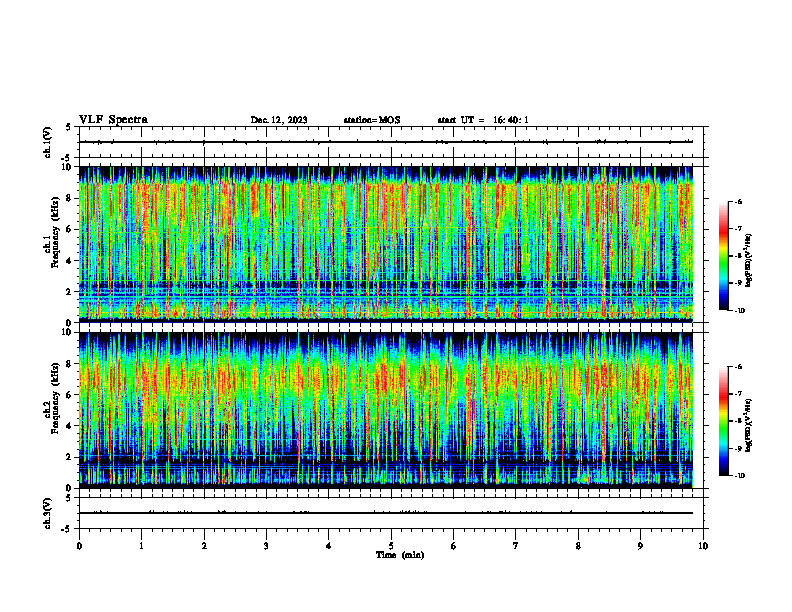Click time axis tick label '0'
The height and width of the screenshot is (612, 792).
[x=79, y=546]
